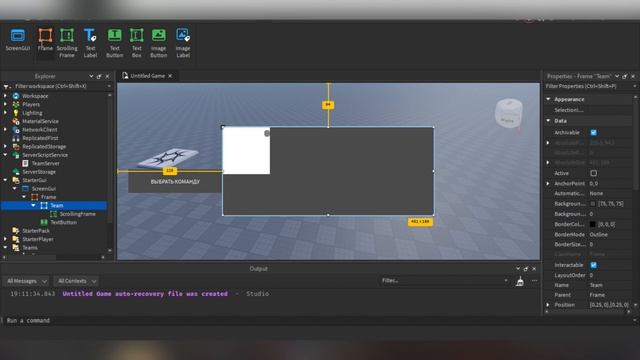This screenshot has height=360, width=640.
Task: Click the Explorer filter funnel icon
Action: [6, 87]
